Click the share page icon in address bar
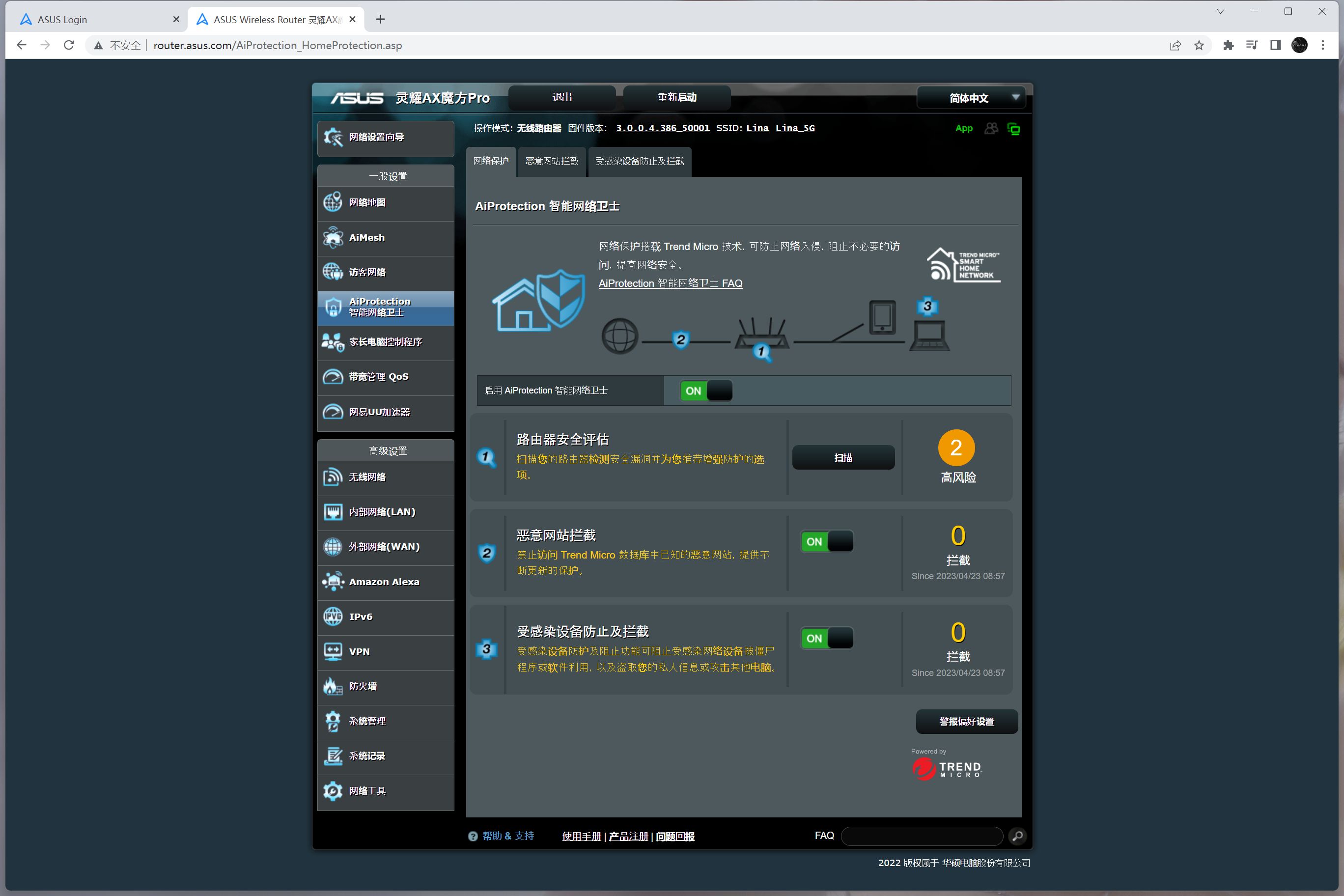 pos(1175,45)
